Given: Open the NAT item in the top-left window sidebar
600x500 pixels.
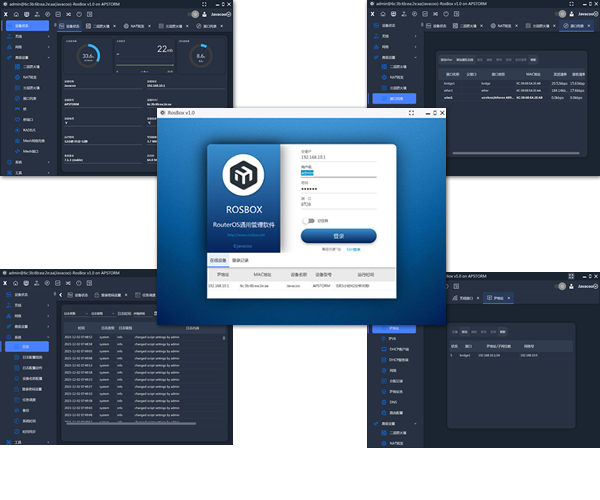Looking at the screenshot, I should coord(29,77).
